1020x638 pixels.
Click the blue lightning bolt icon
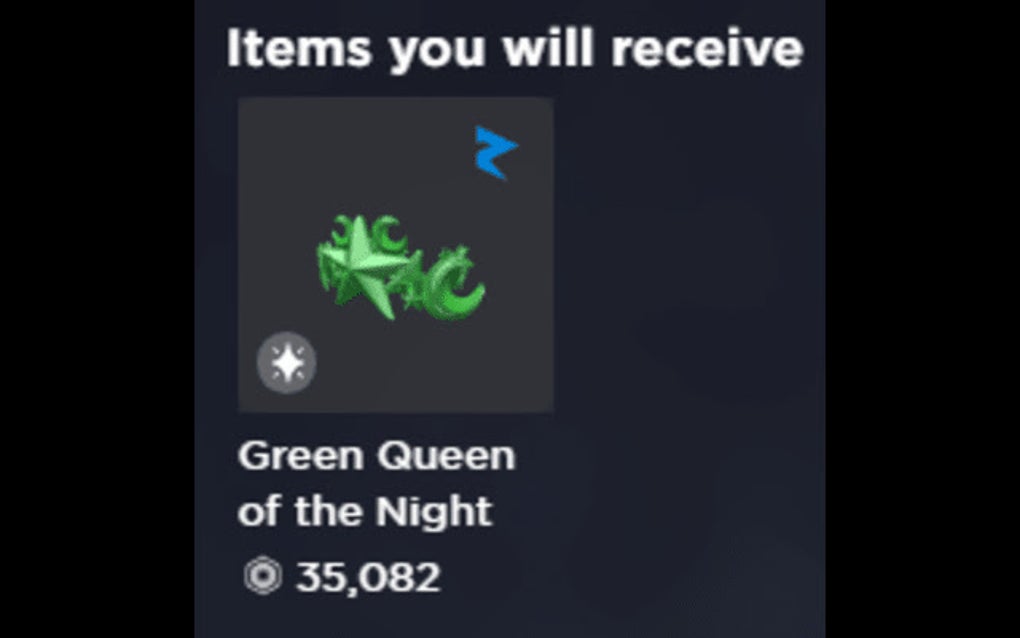[496, 152]
